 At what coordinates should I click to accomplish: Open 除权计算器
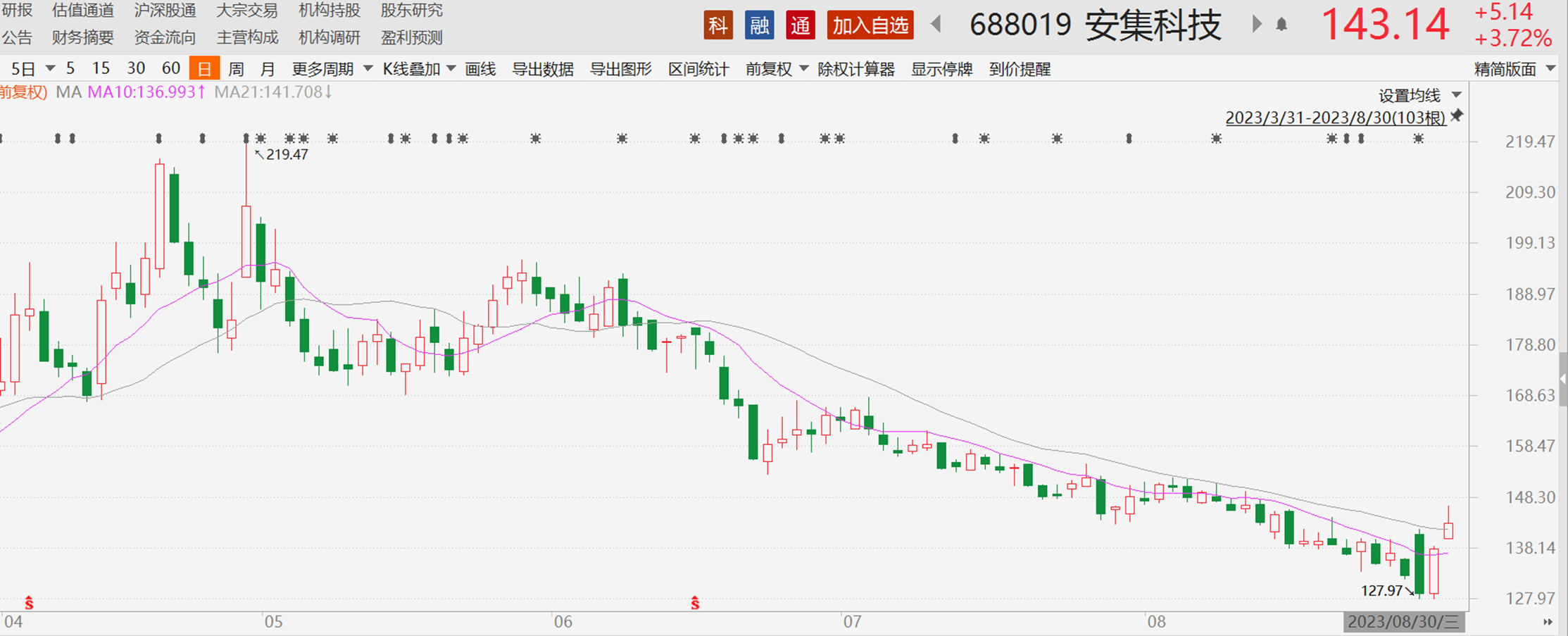coord(855,69)
